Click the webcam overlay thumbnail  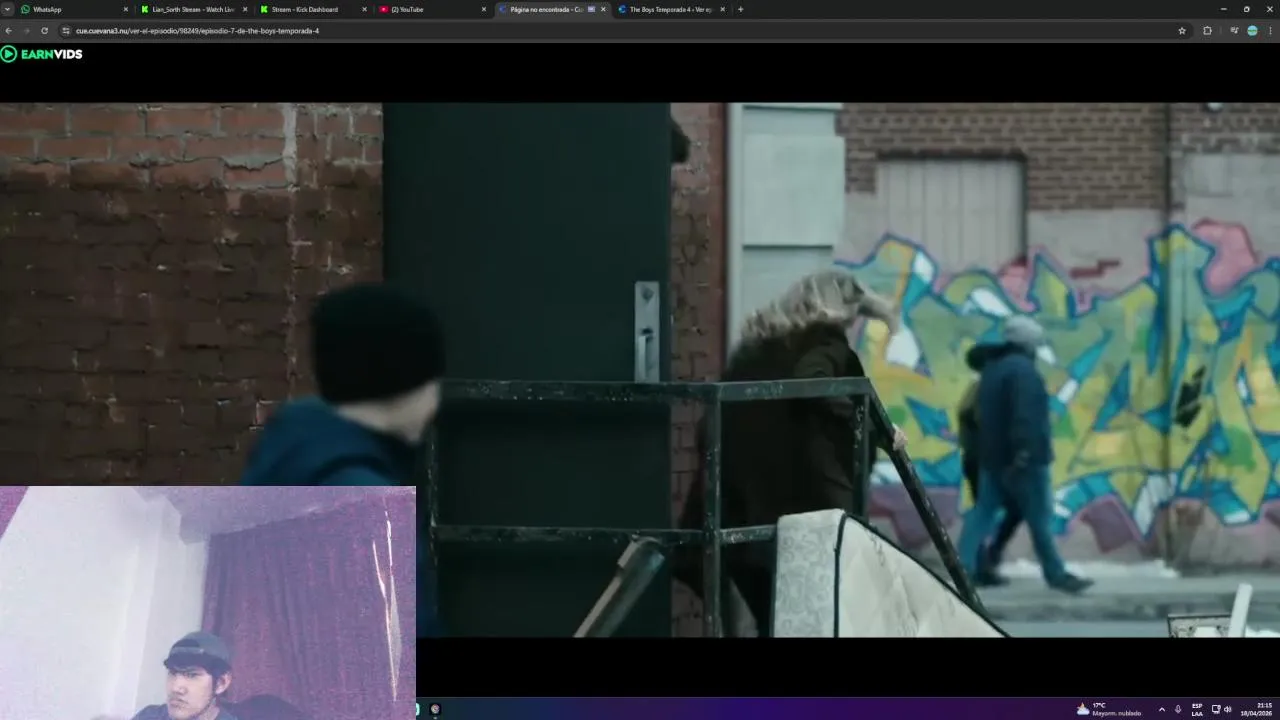208,603
